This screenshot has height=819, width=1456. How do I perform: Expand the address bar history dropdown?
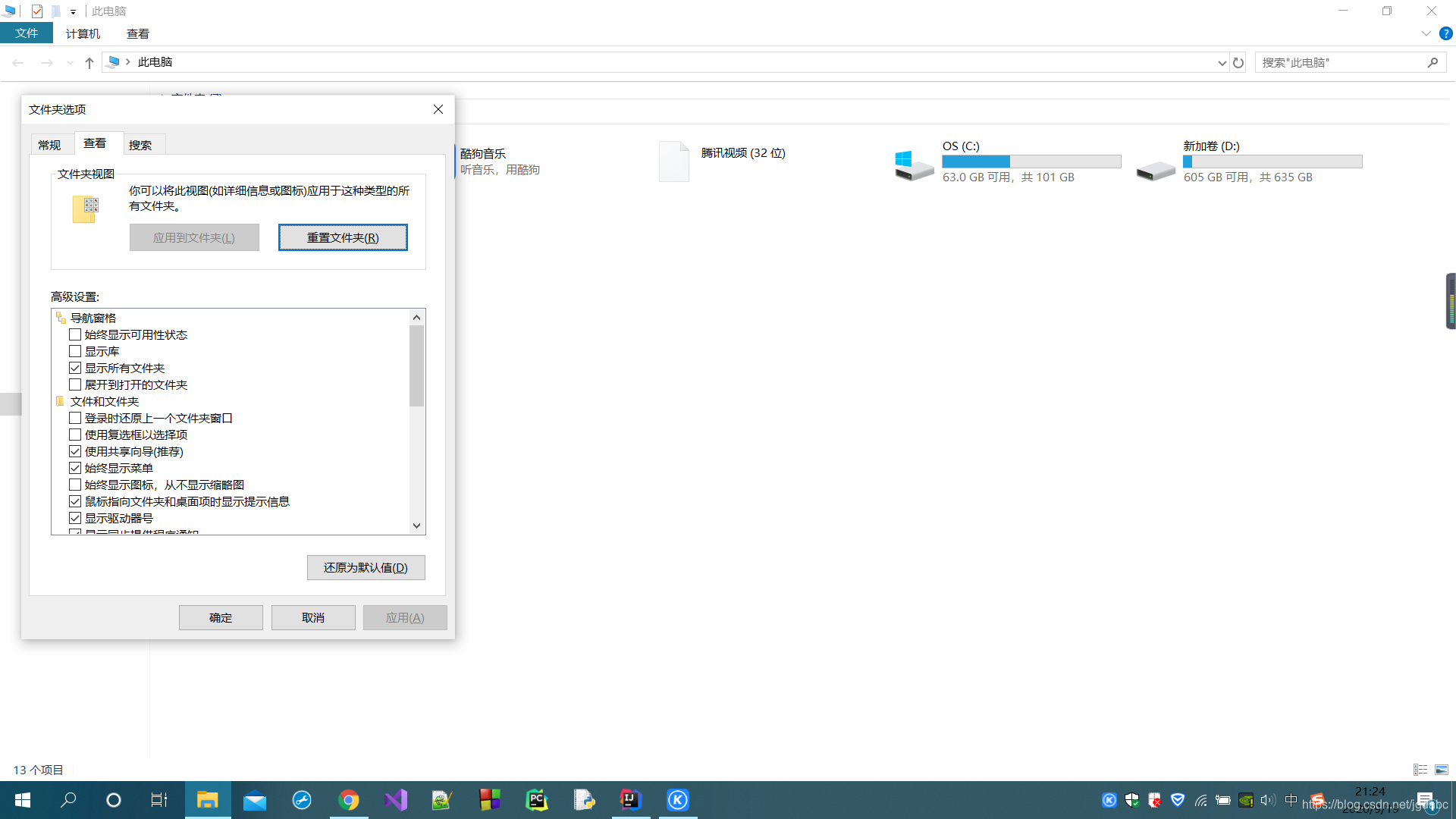[1222, 63]
